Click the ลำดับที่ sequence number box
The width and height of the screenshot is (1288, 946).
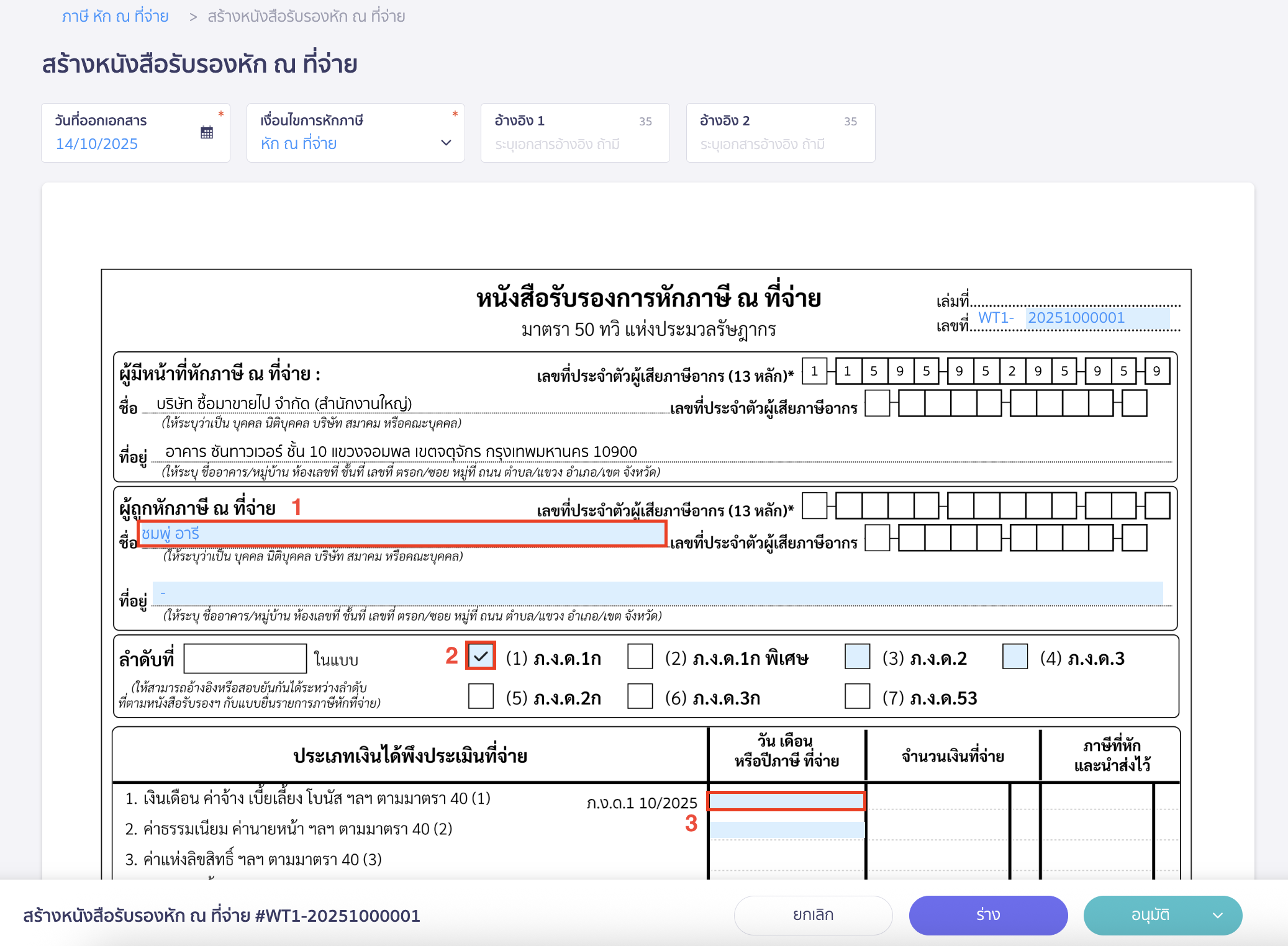click(x=244, y=658)
